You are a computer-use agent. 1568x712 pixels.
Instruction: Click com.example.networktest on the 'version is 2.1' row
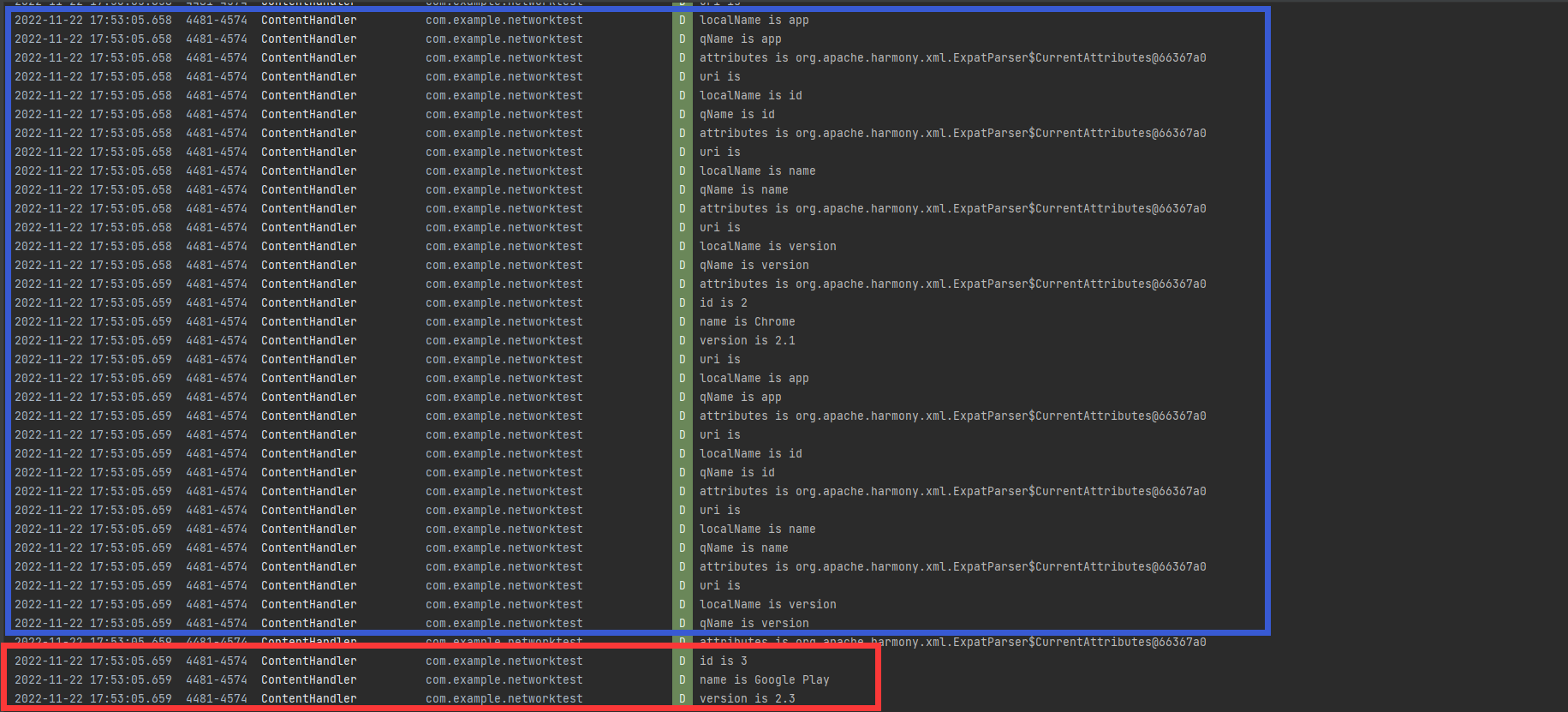[504, 340]
